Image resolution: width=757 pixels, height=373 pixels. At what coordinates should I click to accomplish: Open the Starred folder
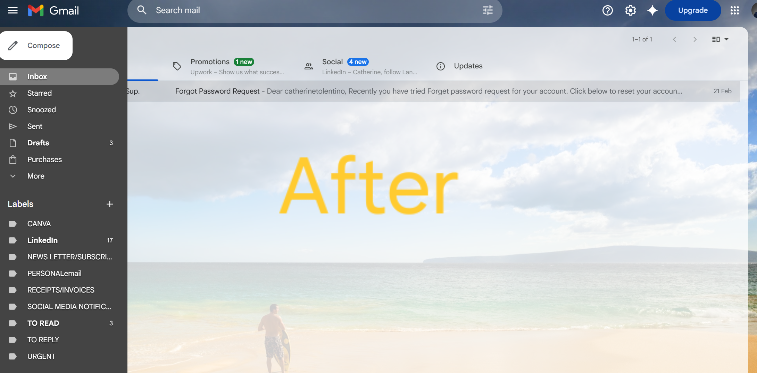(59, 93)
